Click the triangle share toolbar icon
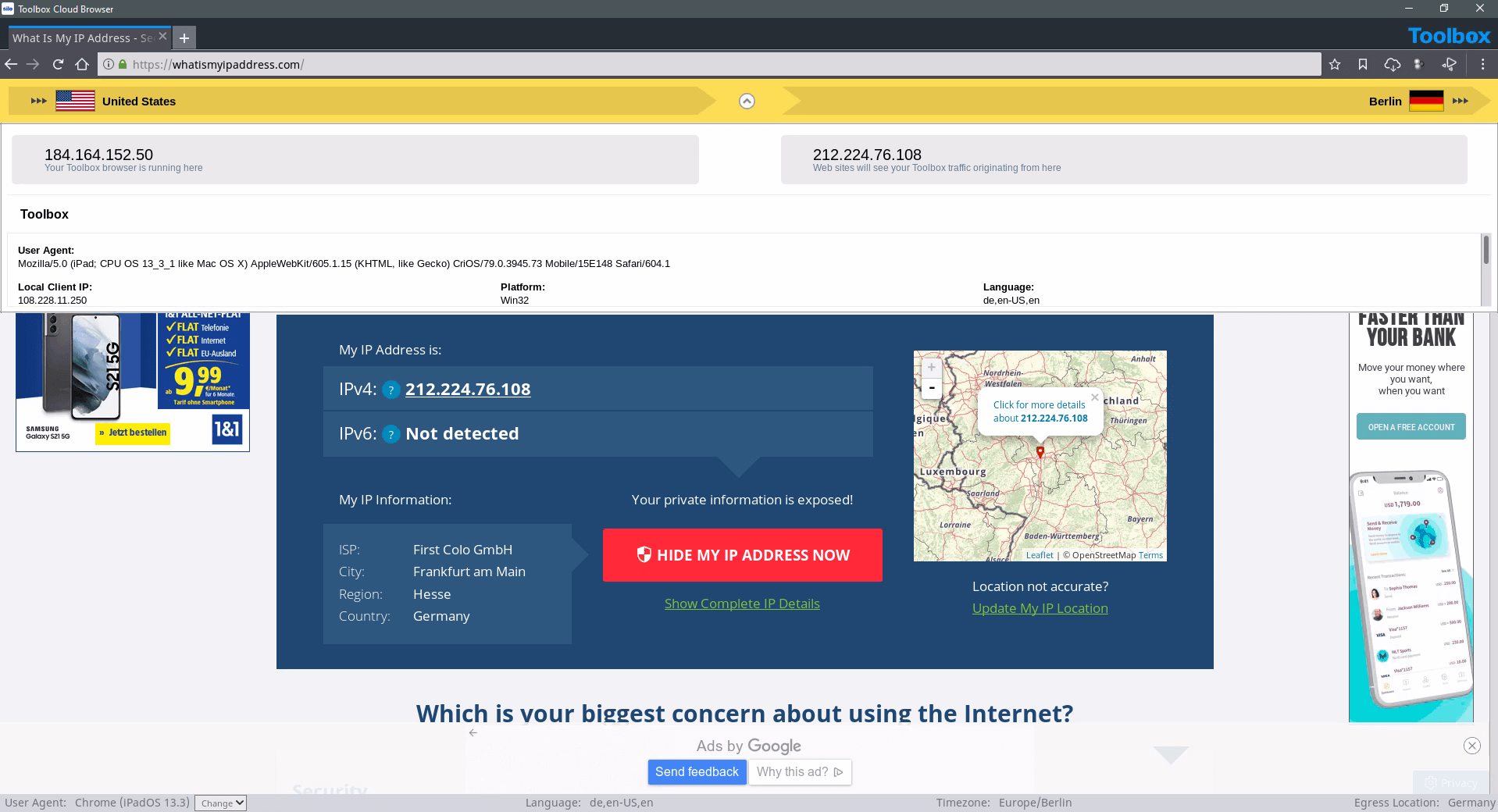1498x812 pixels. coord(1450,64)
